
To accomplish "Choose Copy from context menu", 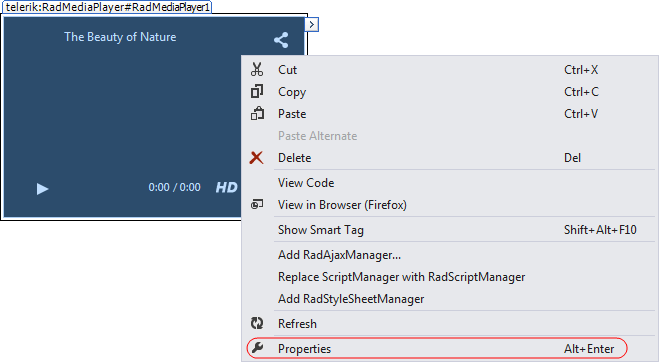I will 450,92.
